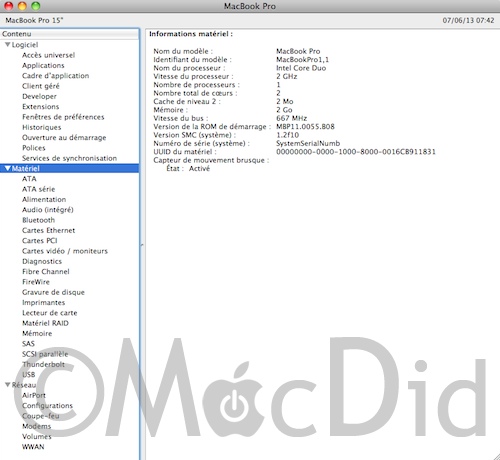500x460 pixels.
Task: Select the Mémoire hardware item
Action: pyautogui.click(x=37, y=333)
